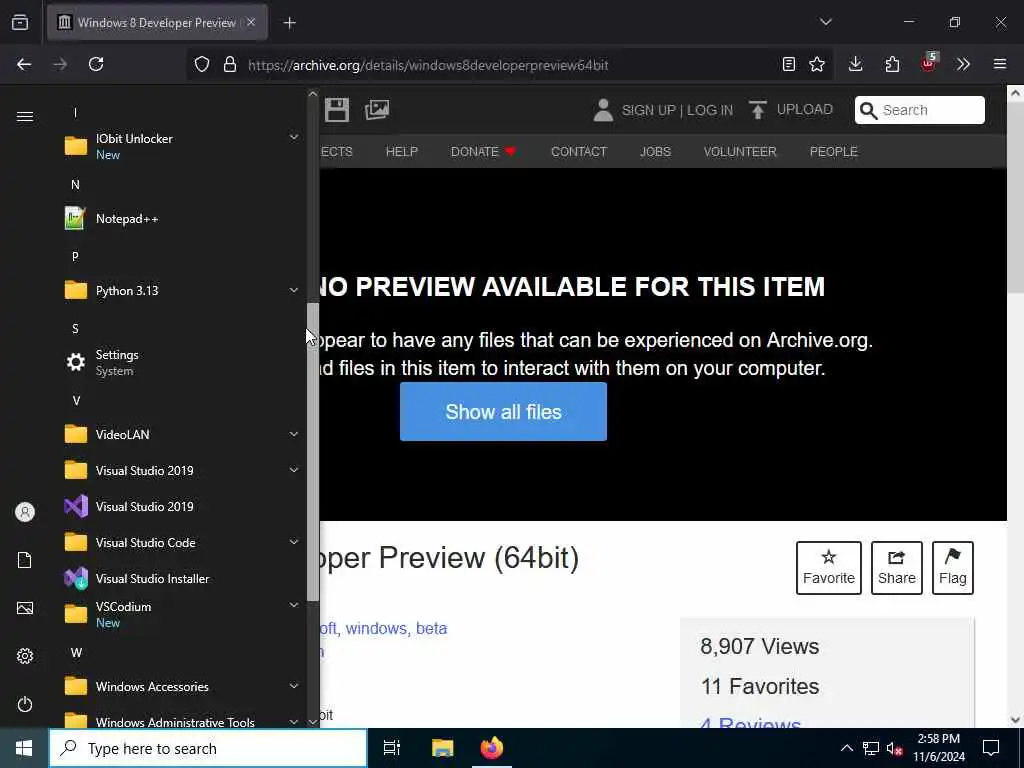1024x768 pixels.
Task: Open Pictures icon in Start sidebar
Action: [25, 608]
